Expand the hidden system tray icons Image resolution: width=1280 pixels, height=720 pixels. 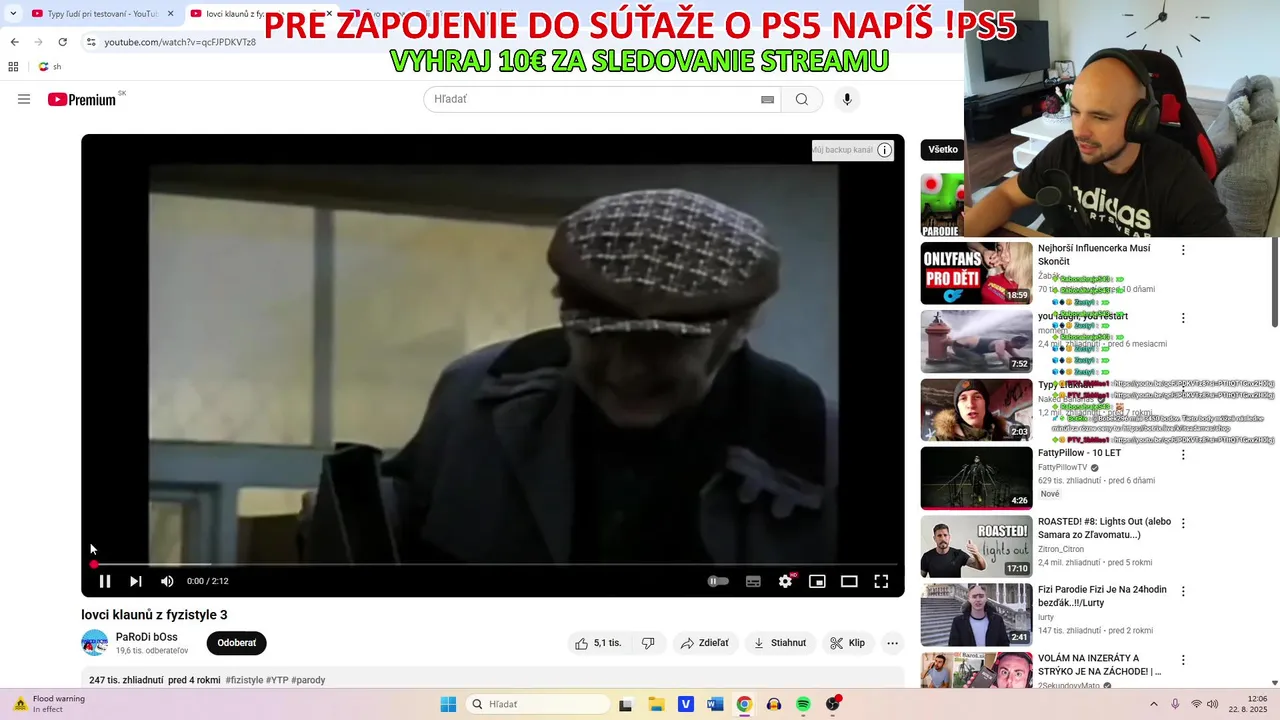click(1153, 704)
